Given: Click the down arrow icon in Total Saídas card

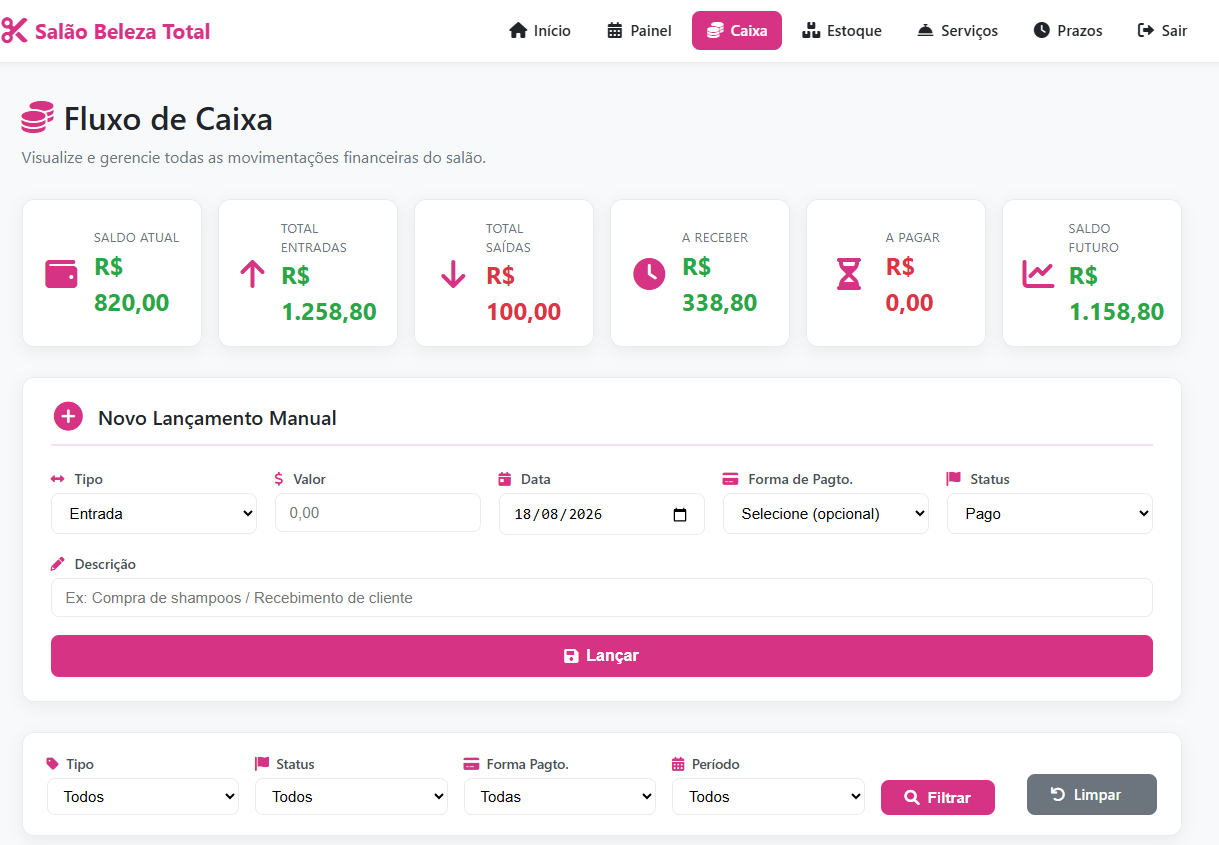Looking at the screenshot, I should click(x=453, y=274).
